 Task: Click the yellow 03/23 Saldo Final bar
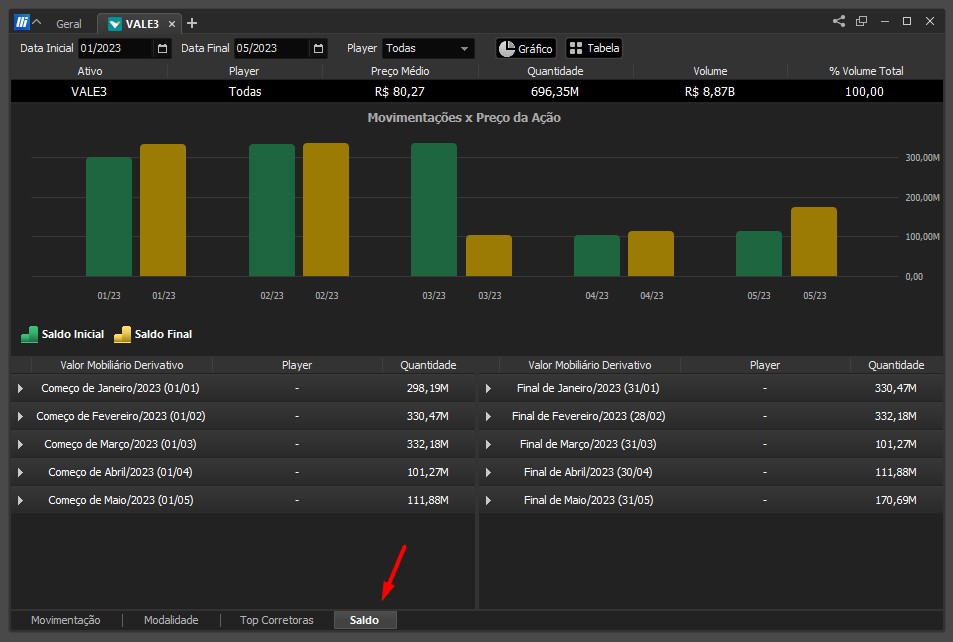tap(489, 256)
